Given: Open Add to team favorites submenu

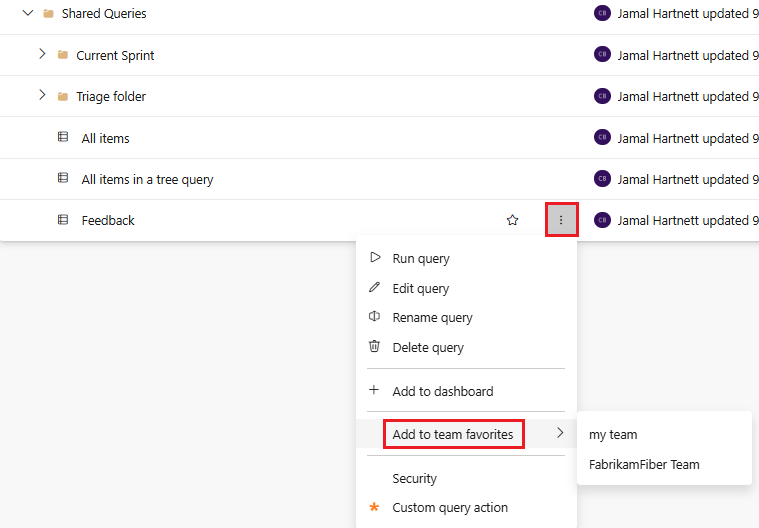Looking at the screenshot, I should (453, 434).
